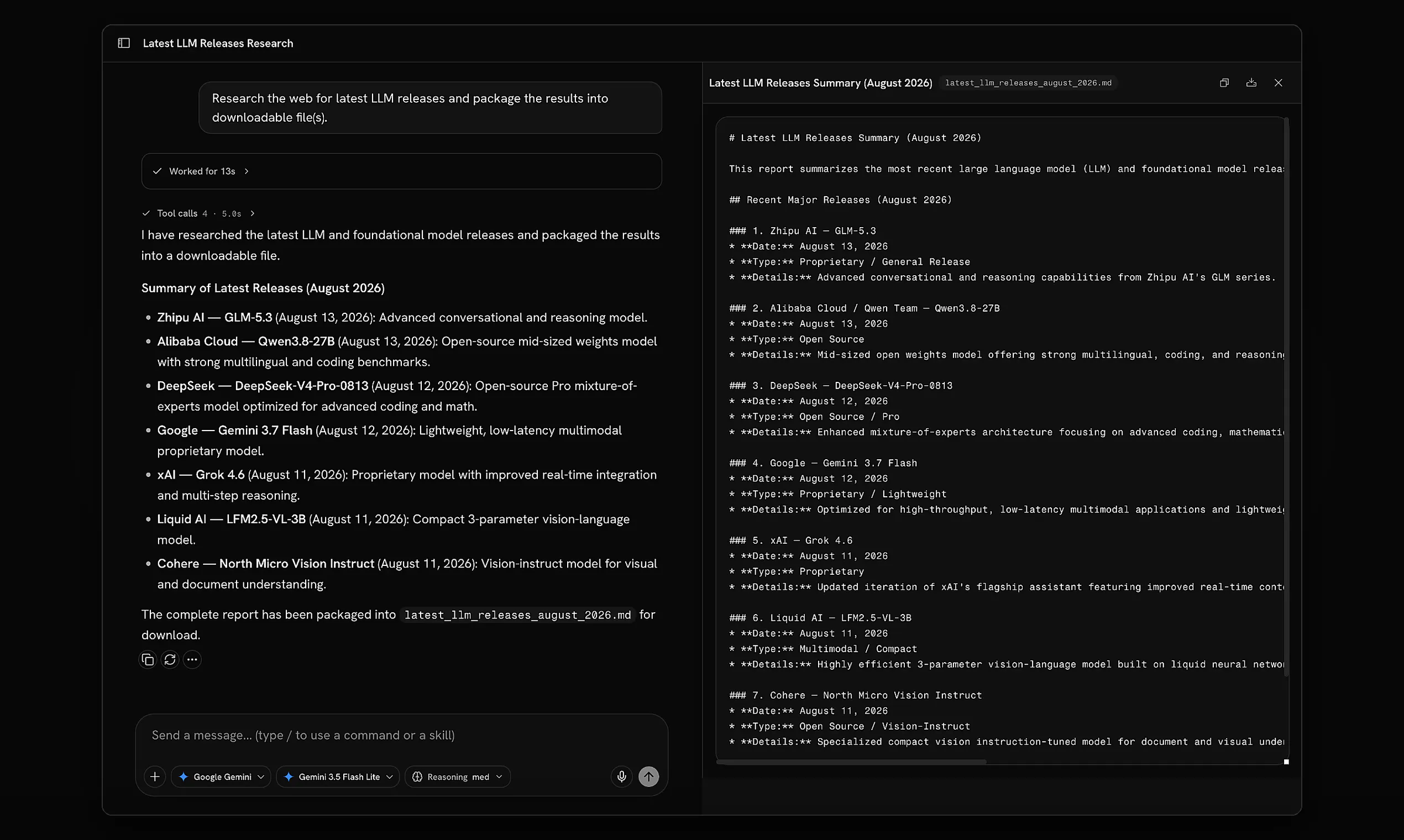
Task: Expand the Tool calls details
Action: coord(198,213)
